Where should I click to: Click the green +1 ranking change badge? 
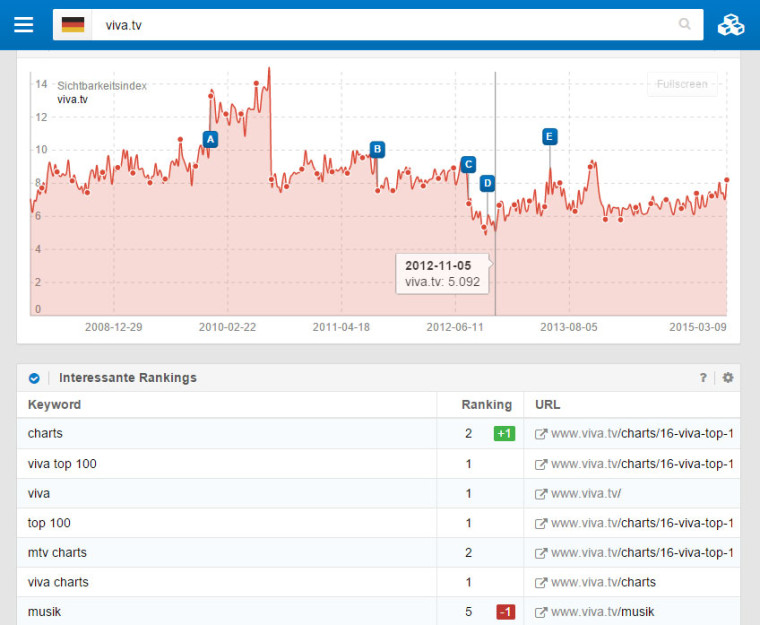pos(504,433)
